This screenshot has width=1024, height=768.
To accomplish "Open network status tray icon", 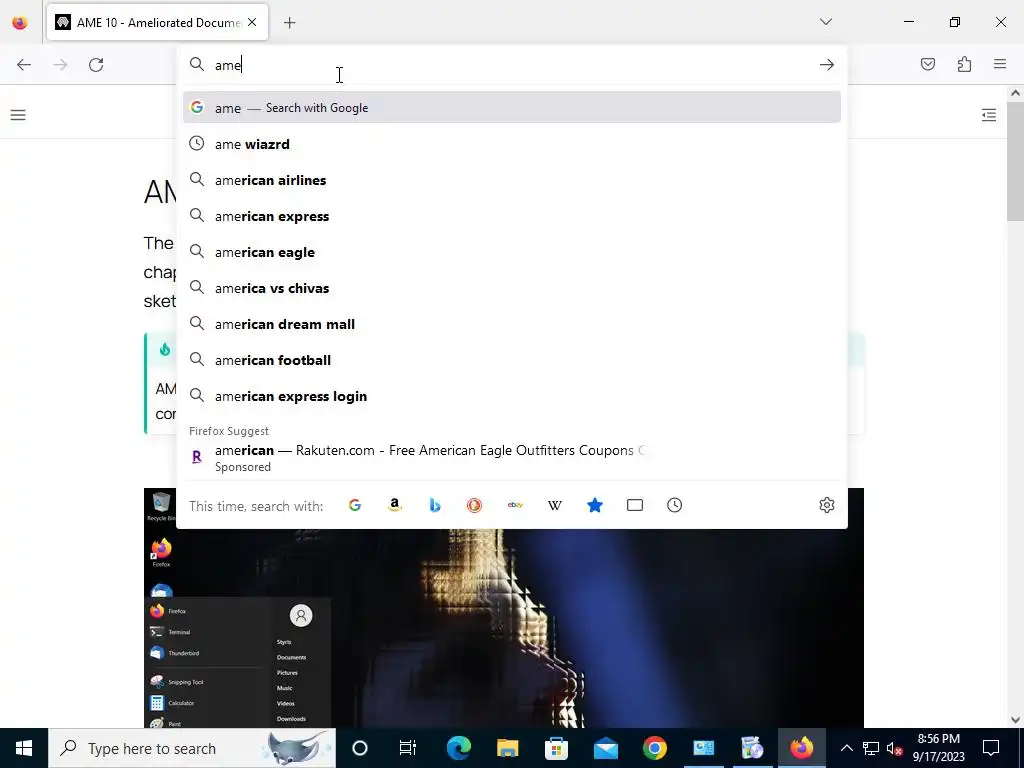I will [x=871, y=748].
